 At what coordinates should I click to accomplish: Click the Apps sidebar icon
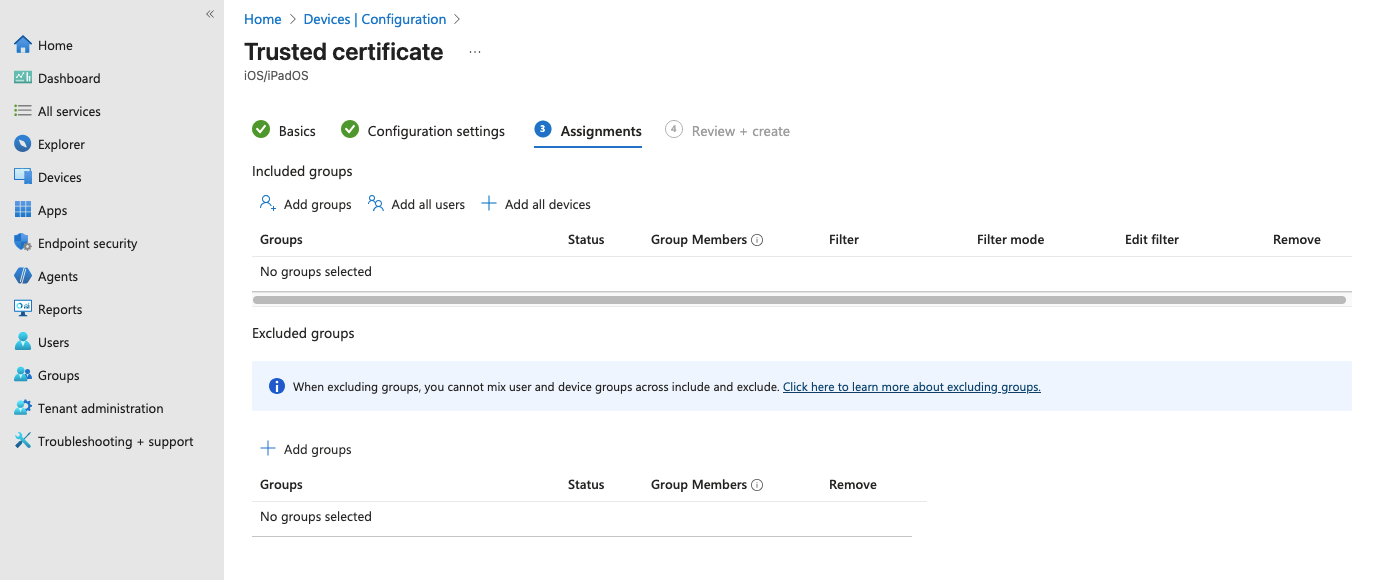22,210
